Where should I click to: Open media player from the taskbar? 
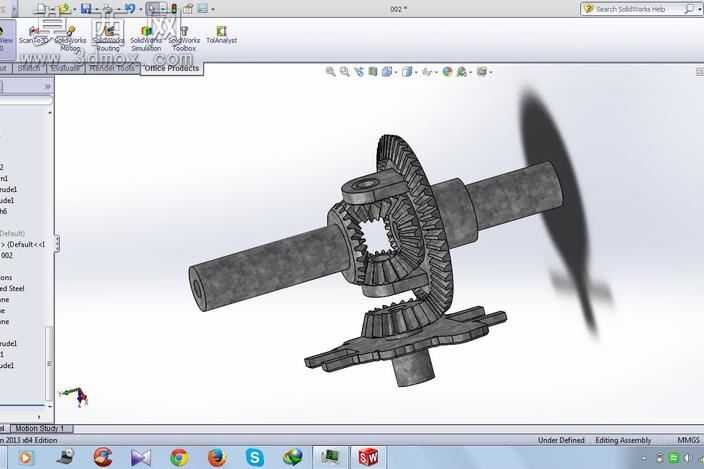[x=26, y=457]
